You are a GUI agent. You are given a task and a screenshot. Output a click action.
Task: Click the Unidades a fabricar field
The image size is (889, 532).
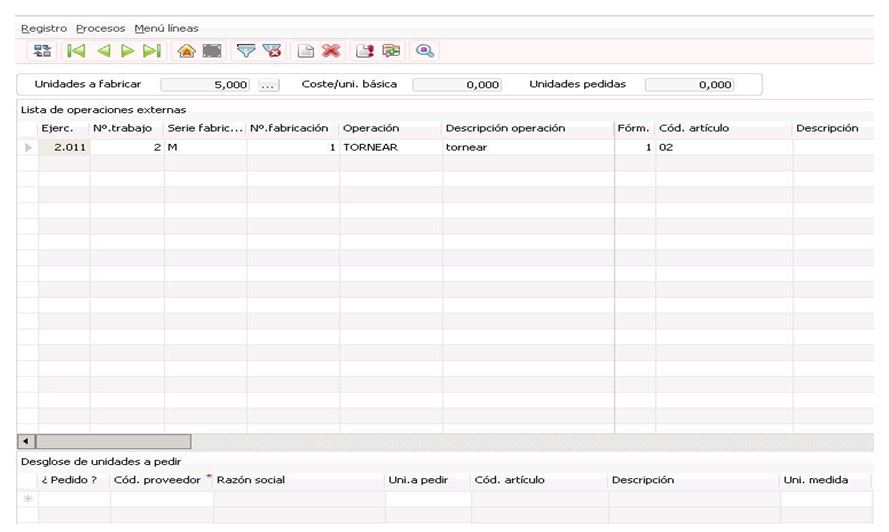pyautogui.click(x=205, y=85)
